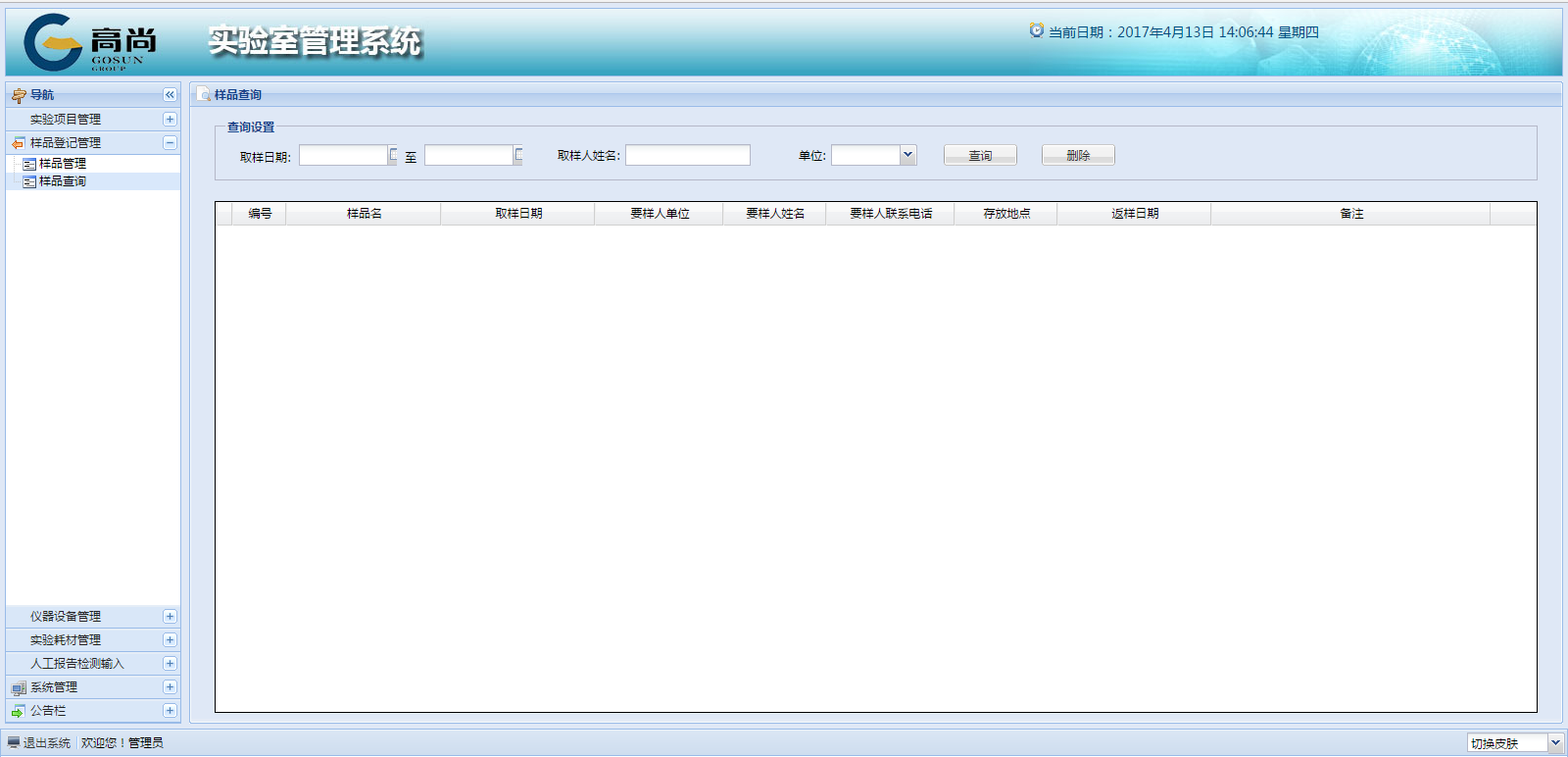Collapse the 样品登记管理 section
The width and height of the screenshot is (1568, 757).
[170, 143]
